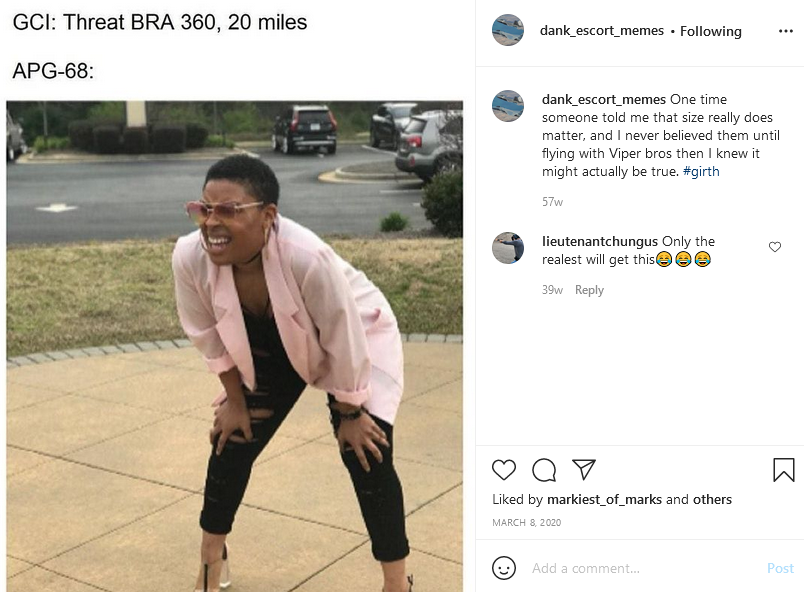Open emoji picker smiley icon
Viewport: 804px width, 592px height.
pyautogui.click(x=504, y=568)
